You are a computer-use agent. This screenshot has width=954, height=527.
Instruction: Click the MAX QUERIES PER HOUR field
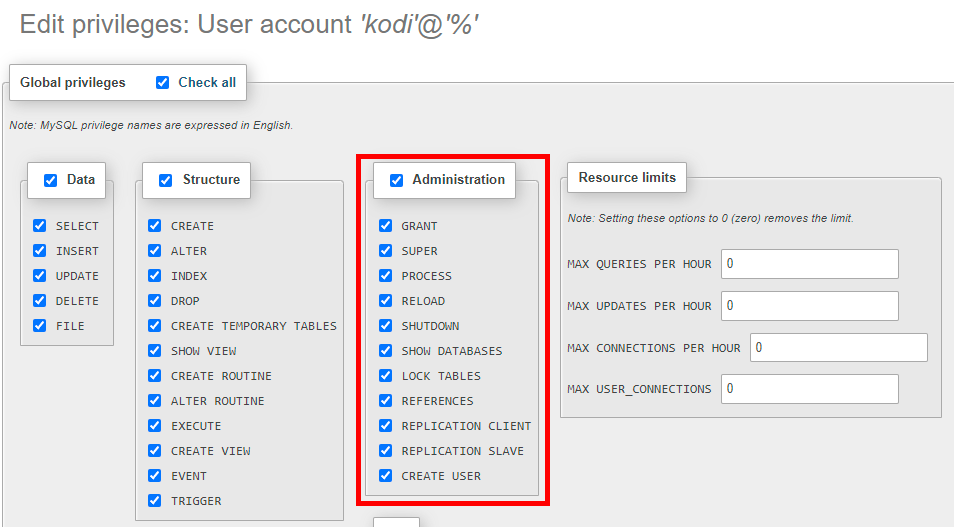(808, 264)
